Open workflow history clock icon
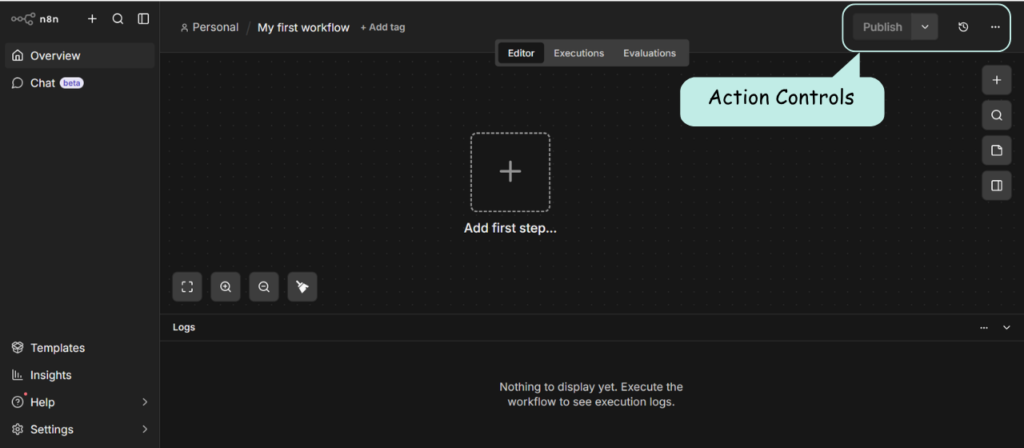The width and height of the screenshot is (1024, 448). (x=963, y=27)
